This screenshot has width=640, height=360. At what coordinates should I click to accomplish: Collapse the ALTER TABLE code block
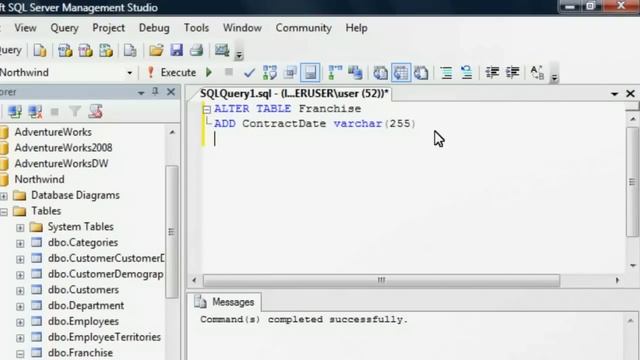tap(207, 109)
